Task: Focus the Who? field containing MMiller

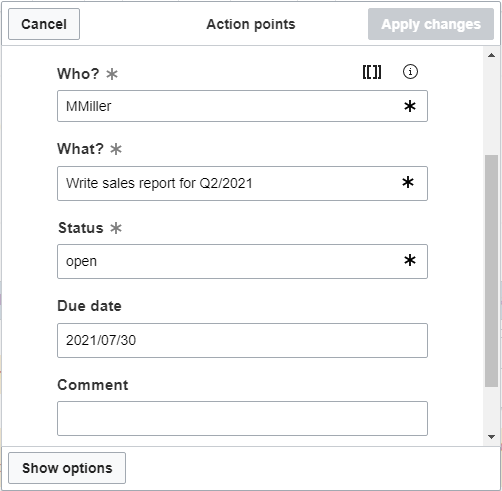Action: (x=242, y=106)
